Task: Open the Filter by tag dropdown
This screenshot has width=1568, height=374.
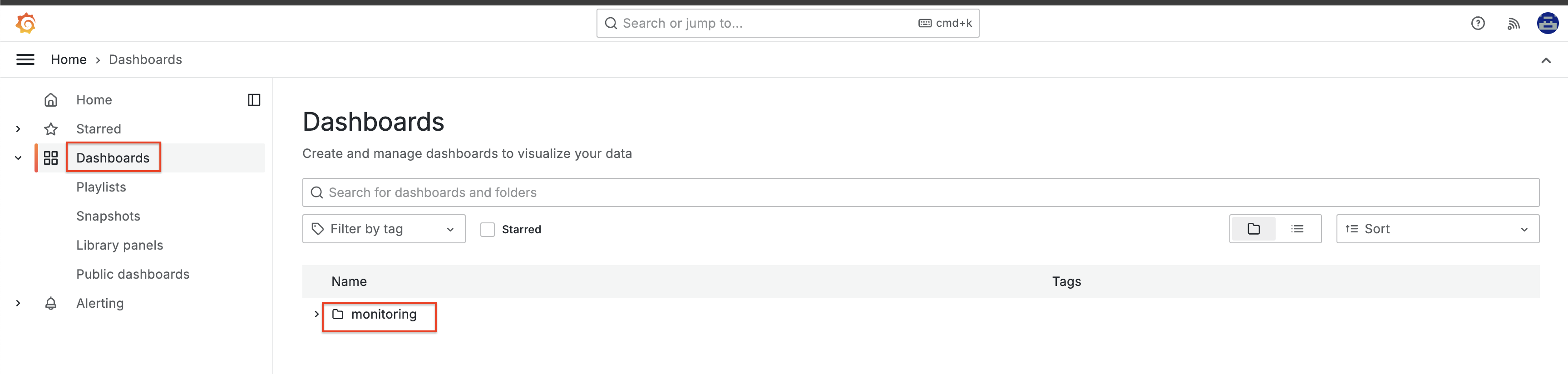Action: tap(384, 229)
